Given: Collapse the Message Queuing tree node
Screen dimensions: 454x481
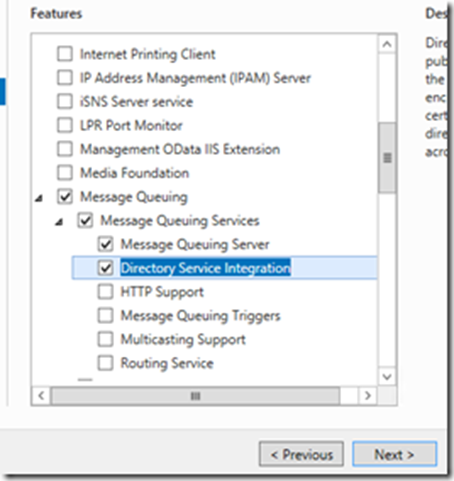Looking at the screenshot, I should (39, 199).
